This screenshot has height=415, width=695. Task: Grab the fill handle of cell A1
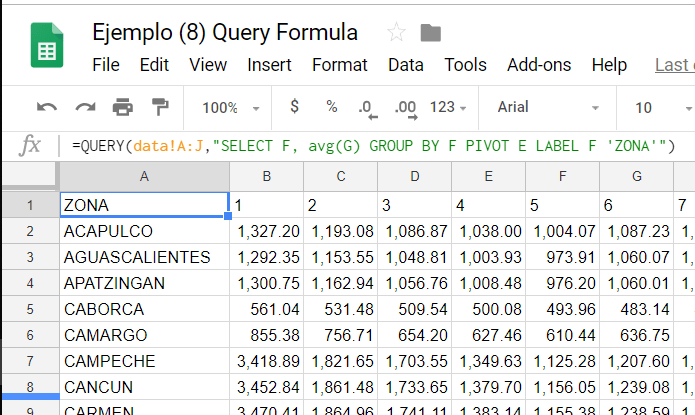pos(228,216)
